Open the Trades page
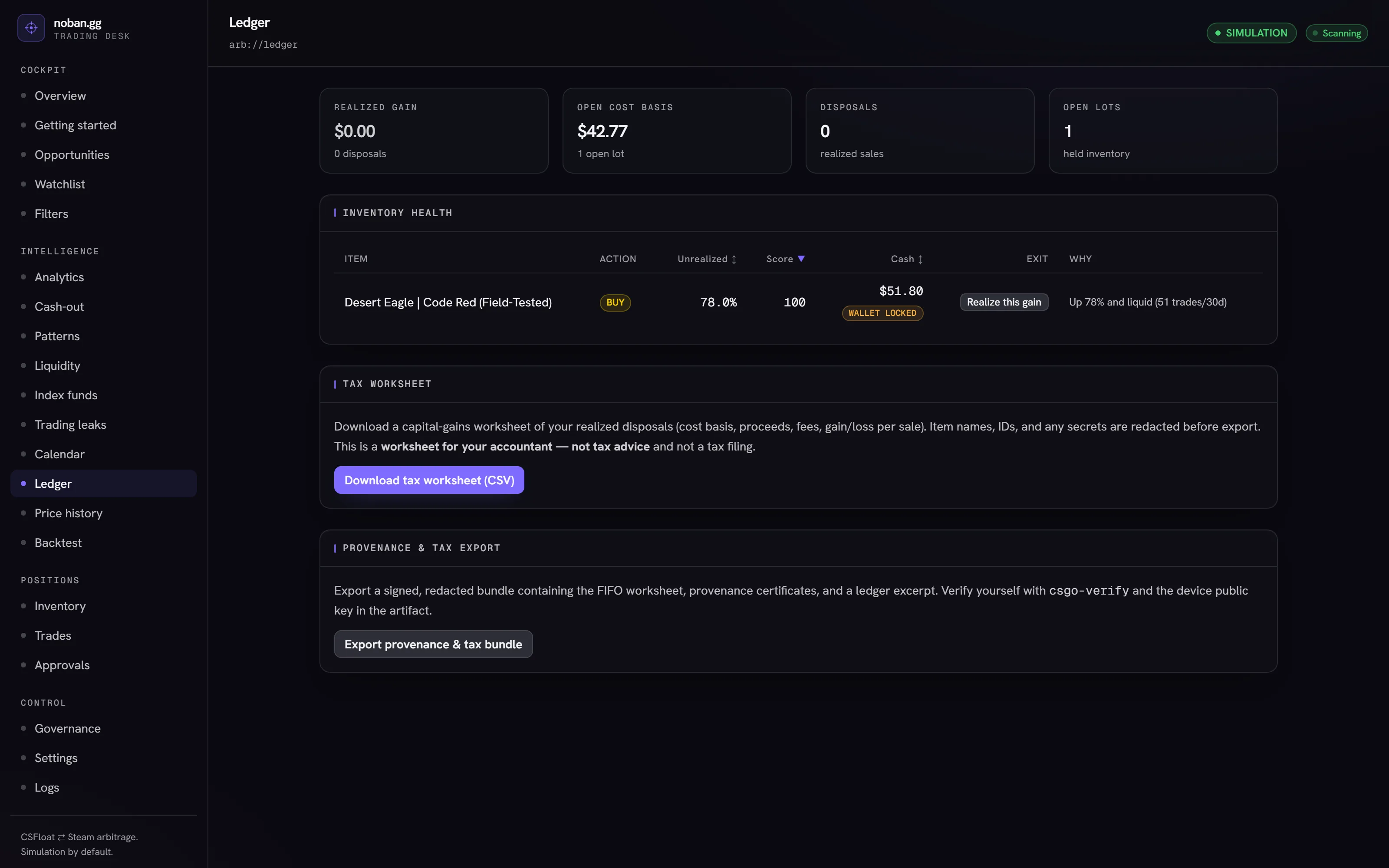The height and width of the screenshot is (868, 1389). point(104,635)
